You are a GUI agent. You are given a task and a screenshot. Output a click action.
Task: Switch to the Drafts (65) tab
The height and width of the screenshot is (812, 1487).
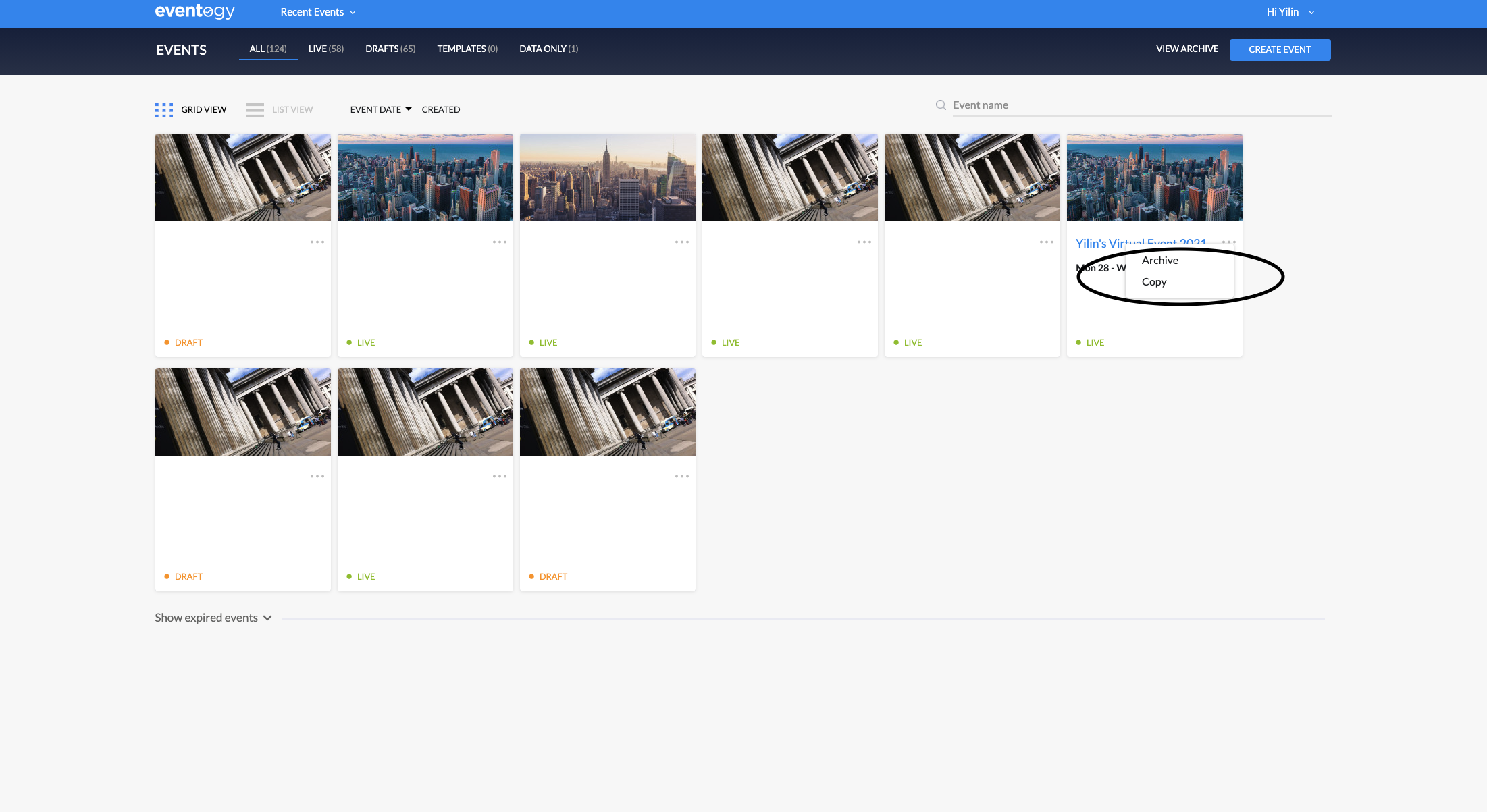tap(390, 49)
